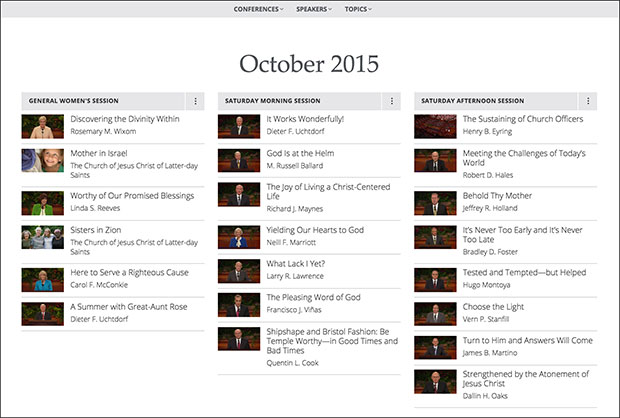Click thumbnail for Here to Serve a Righteous Cause

pos(43,280)
